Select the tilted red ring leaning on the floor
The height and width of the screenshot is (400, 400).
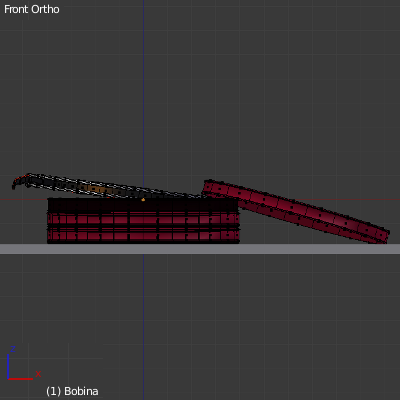[297, 211]
